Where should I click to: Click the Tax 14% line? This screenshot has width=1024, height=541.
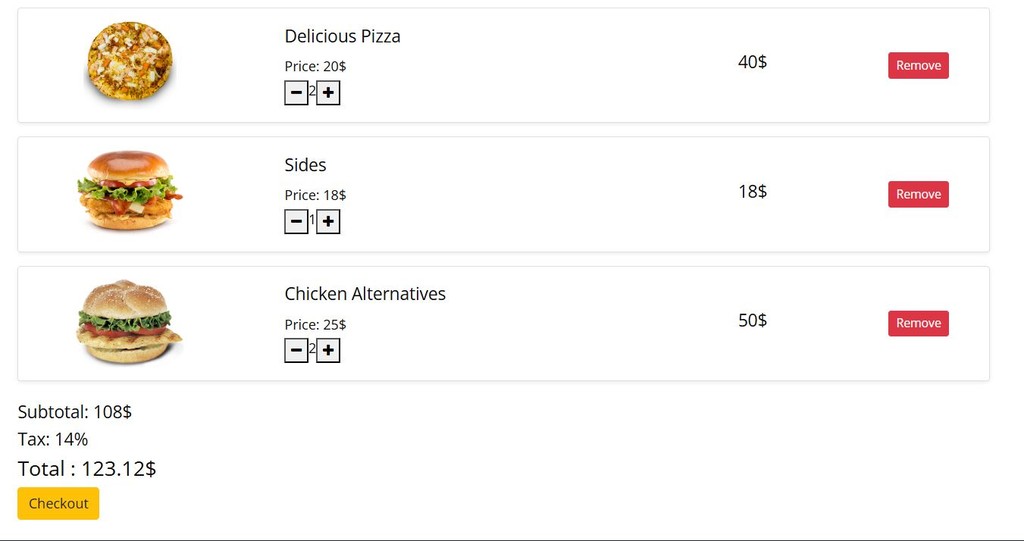click(53, 440)
